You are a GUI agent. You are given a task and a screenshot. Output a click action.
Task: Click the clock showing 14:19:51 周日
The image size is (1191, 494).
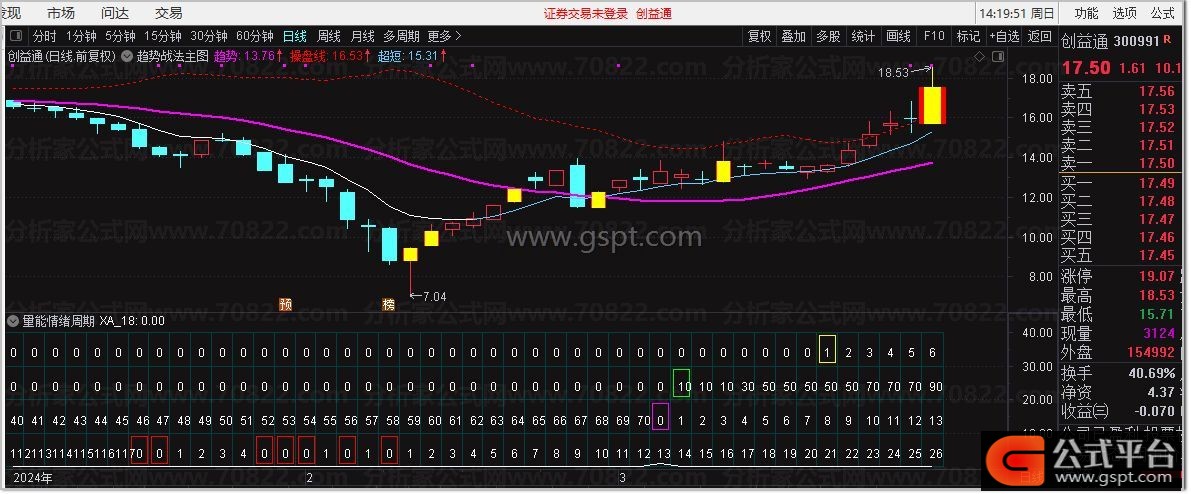[1016, 13]
